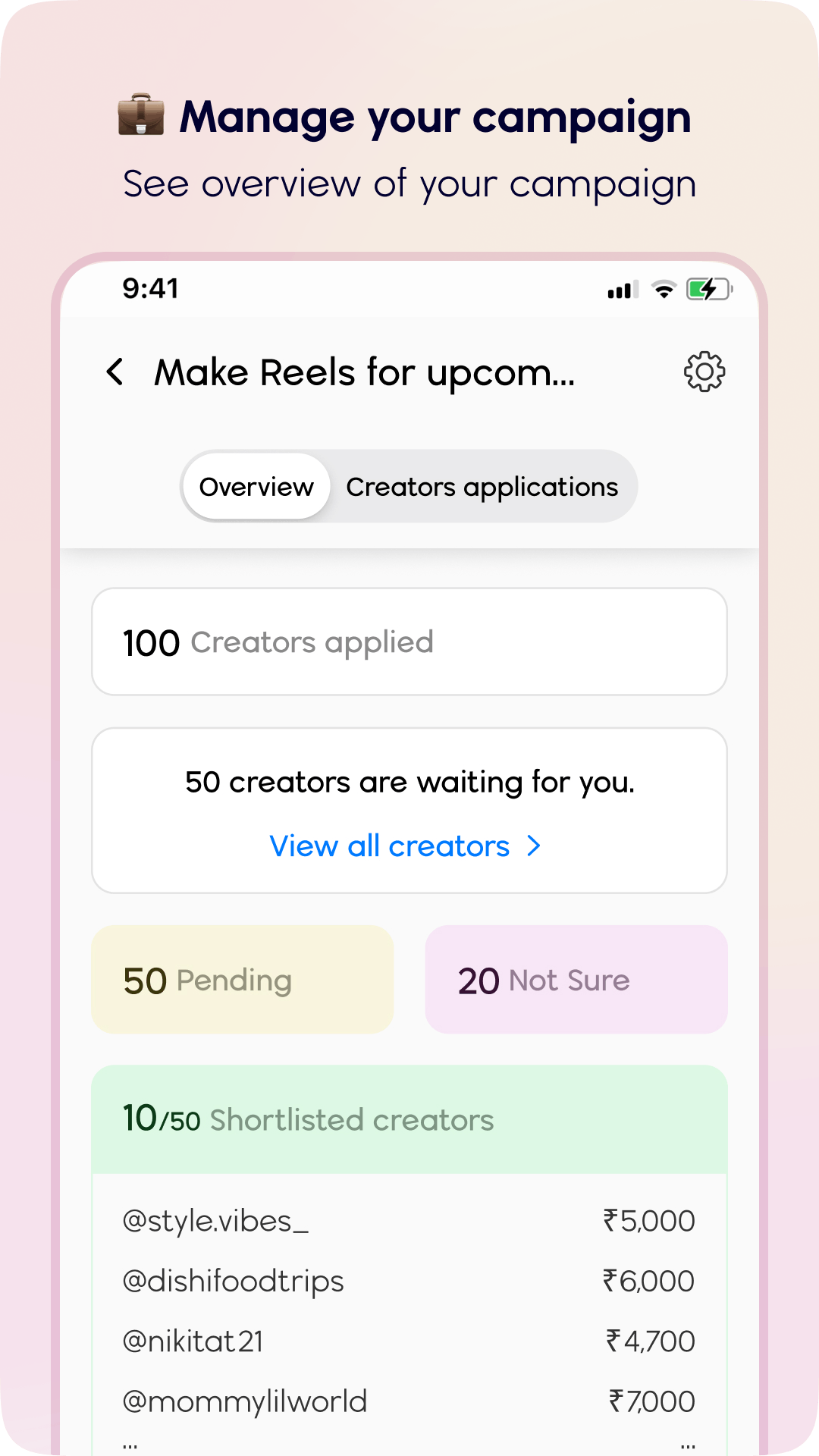Viewport: 819px width, 1456px height.
Task: Expand the Shortlisted creators header
Action: 409,1119
